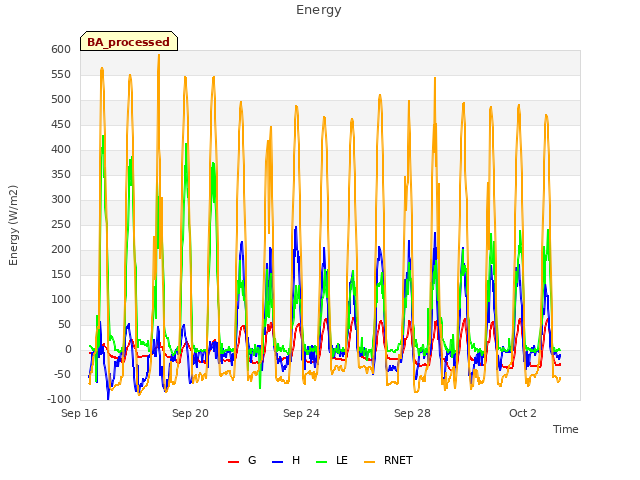Select the LE legend label
The height and width of the screenshot is (480, 640).
(342, 460)
